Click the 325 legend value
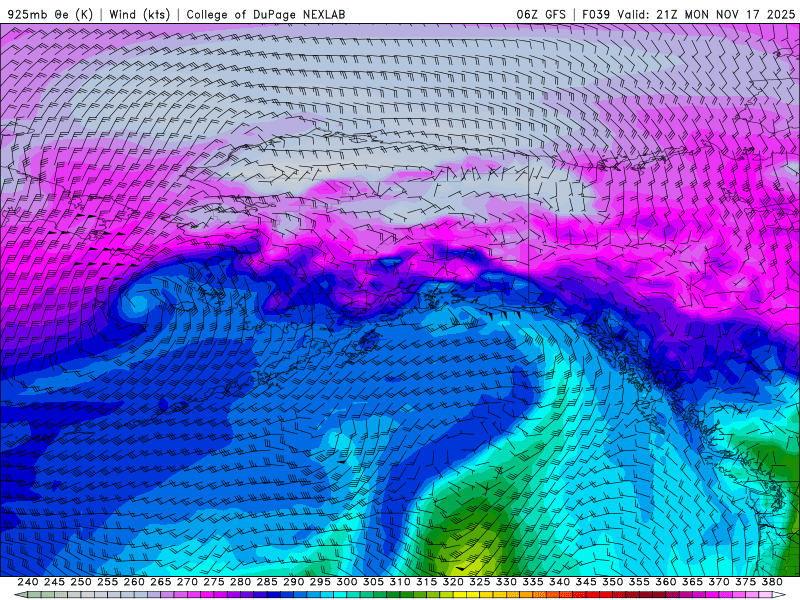Viewport: 800px width, 600px height. coord(480,582)
